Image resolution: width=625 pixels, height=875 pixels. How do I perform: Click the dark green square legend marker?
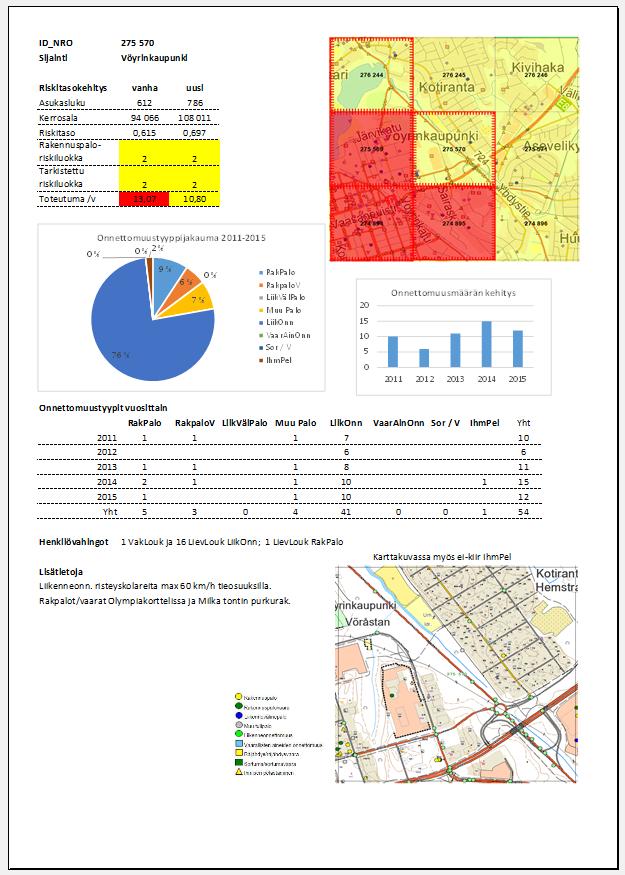[x=238, y=763]
